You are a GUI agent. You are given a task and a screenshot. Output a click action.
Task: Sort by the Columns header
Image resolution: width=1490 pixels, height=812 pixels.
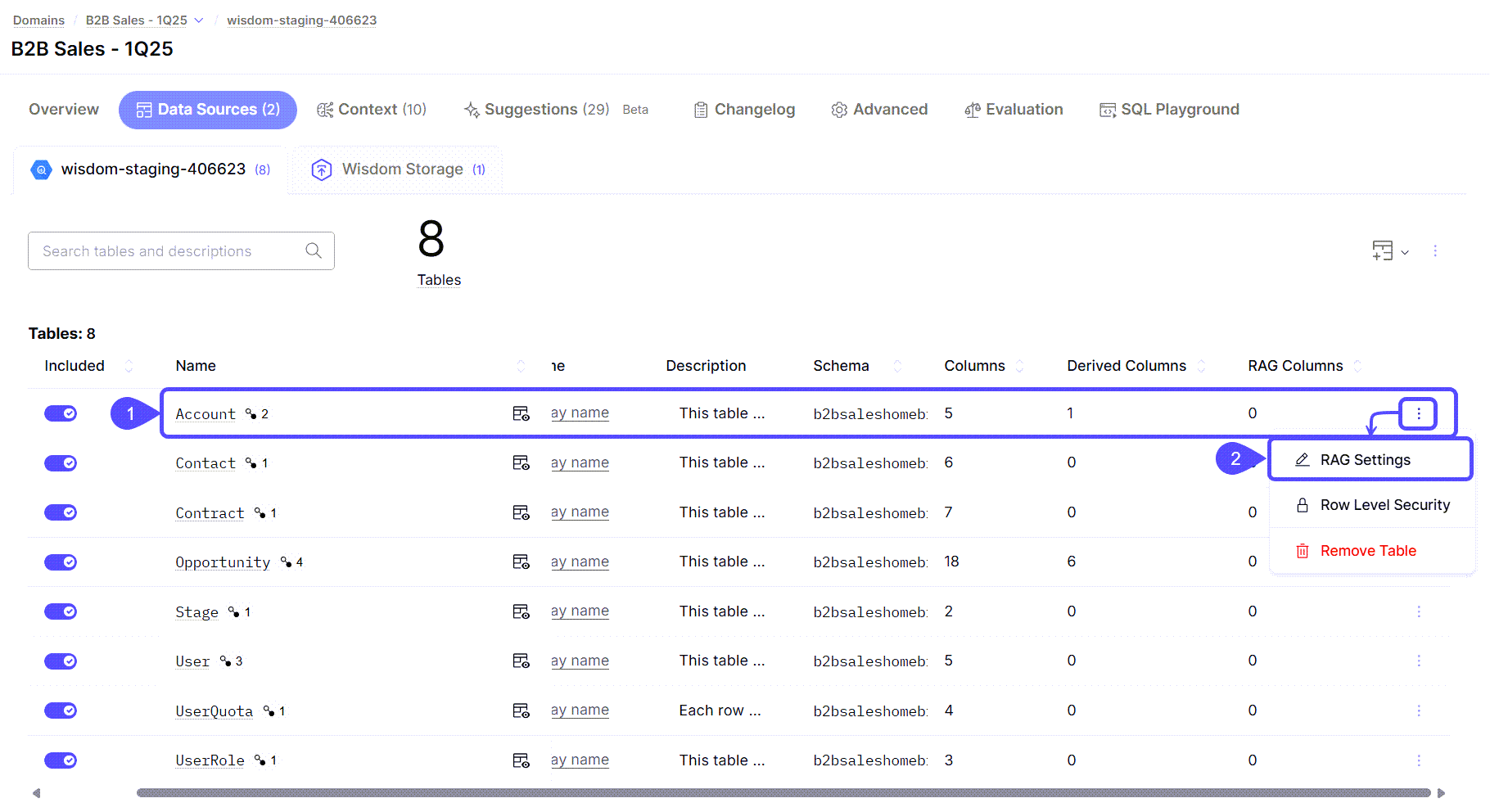click(974, 366)
